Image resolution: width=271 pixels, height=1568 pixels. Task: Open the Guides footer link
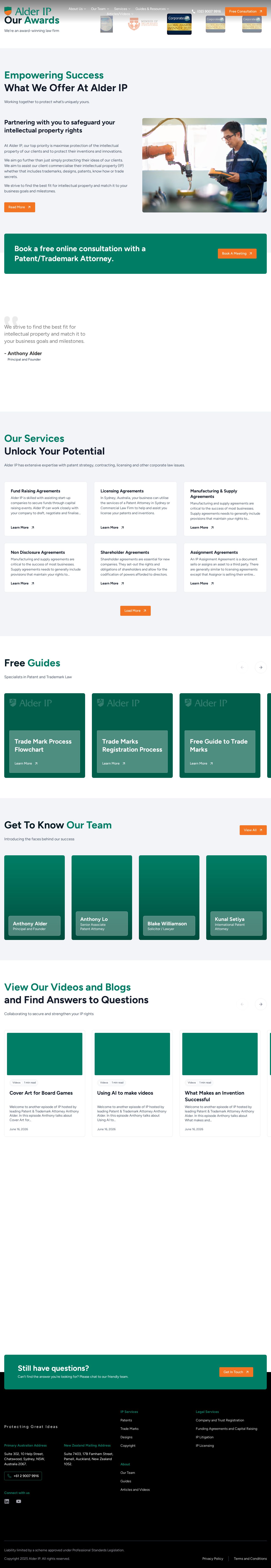click(x=126, y=1481)
